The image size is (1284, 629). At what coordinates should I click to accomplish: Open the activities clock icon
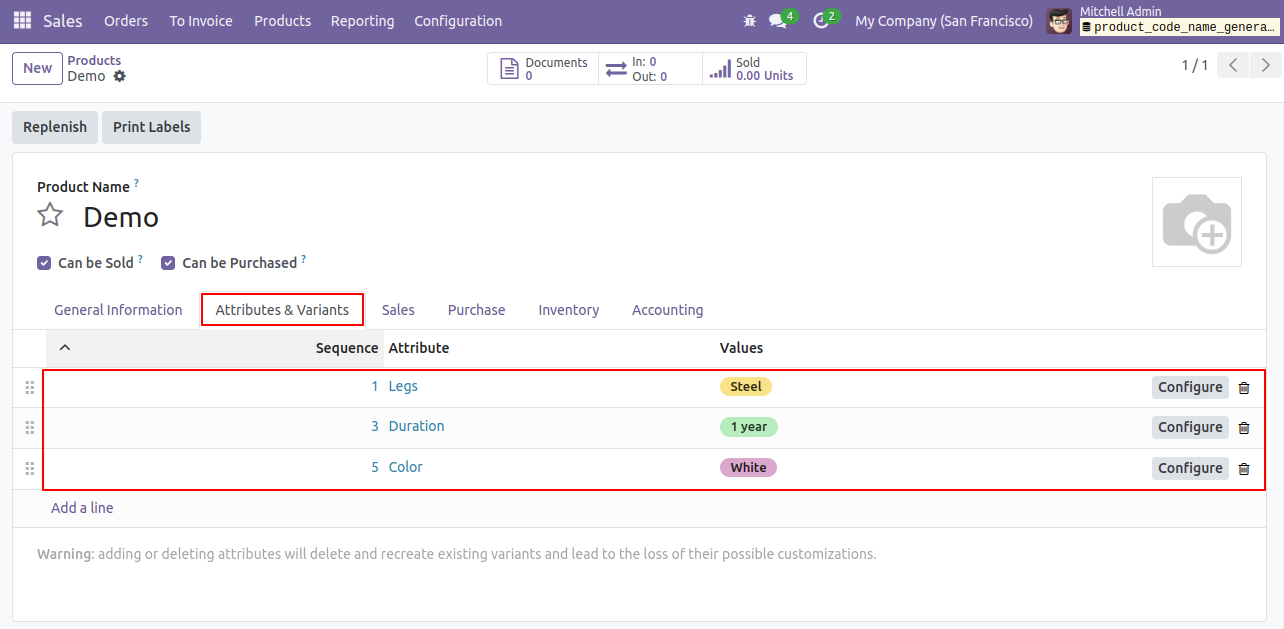click(821, 21)
